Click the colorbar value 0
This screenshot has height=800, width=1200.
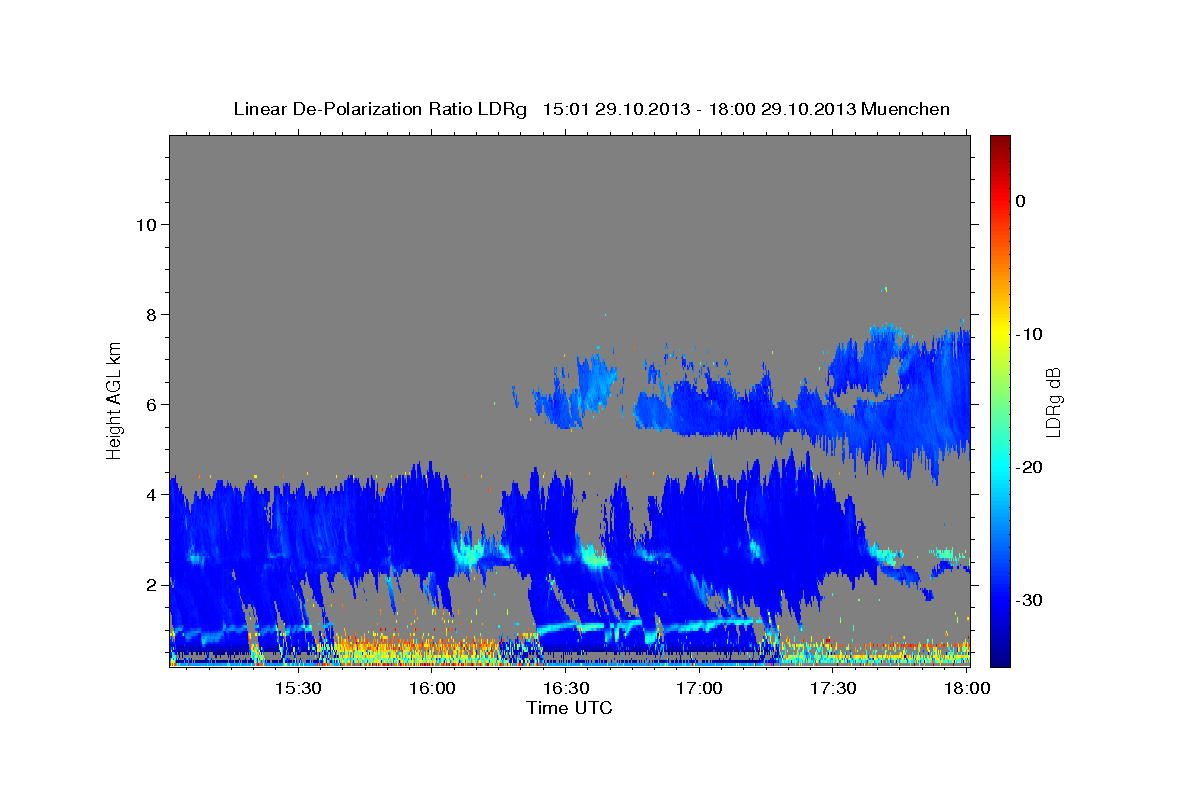[1020, 201]
